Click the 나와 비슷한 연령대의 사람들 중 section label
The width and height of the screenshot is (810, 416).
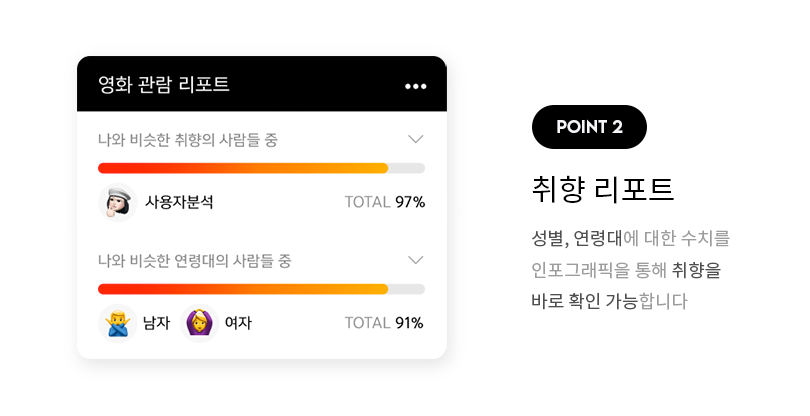pos(195,260)
